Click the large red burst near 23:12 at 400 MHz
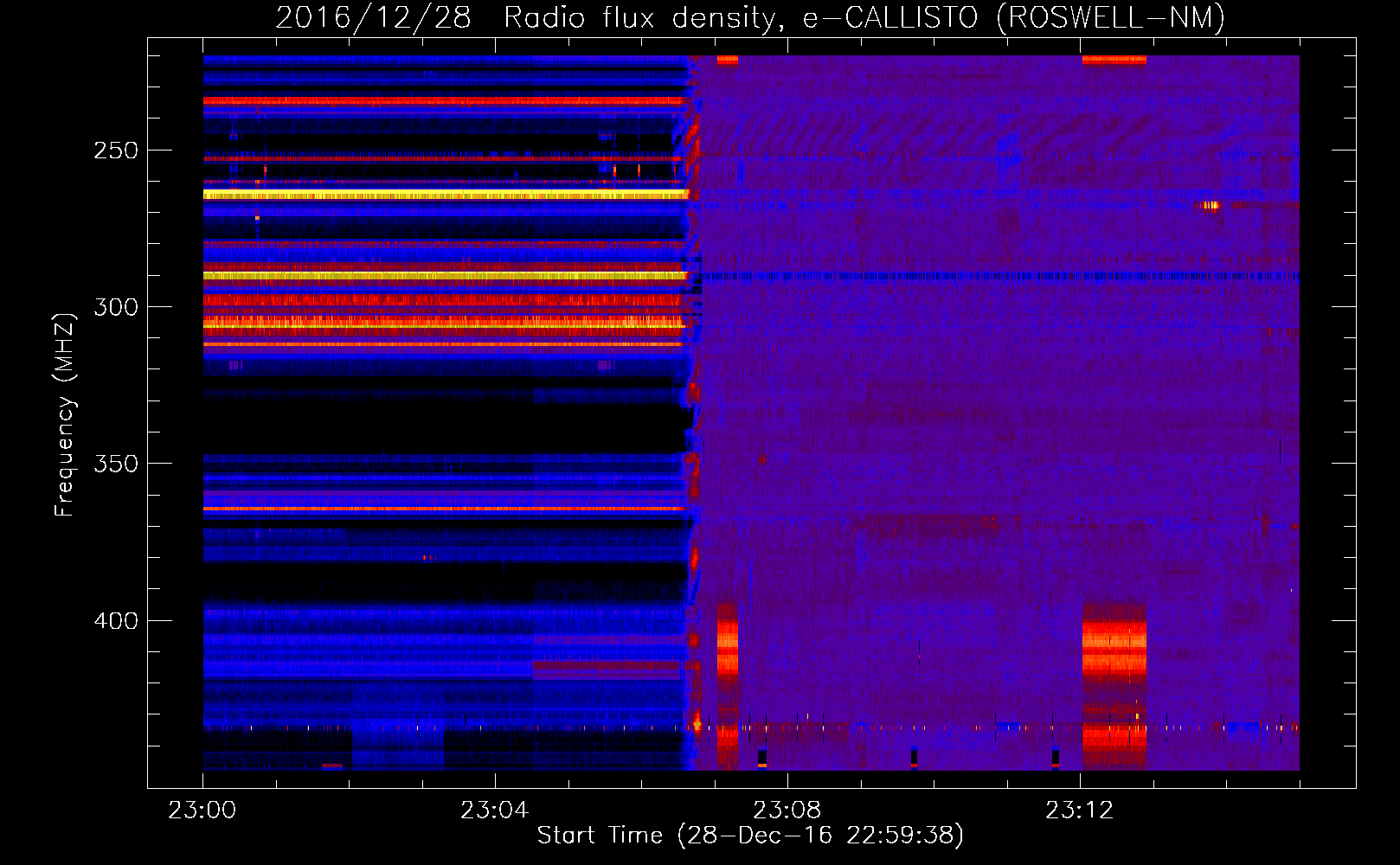This screenshot has width=1400, height=865. point(1114,649)
